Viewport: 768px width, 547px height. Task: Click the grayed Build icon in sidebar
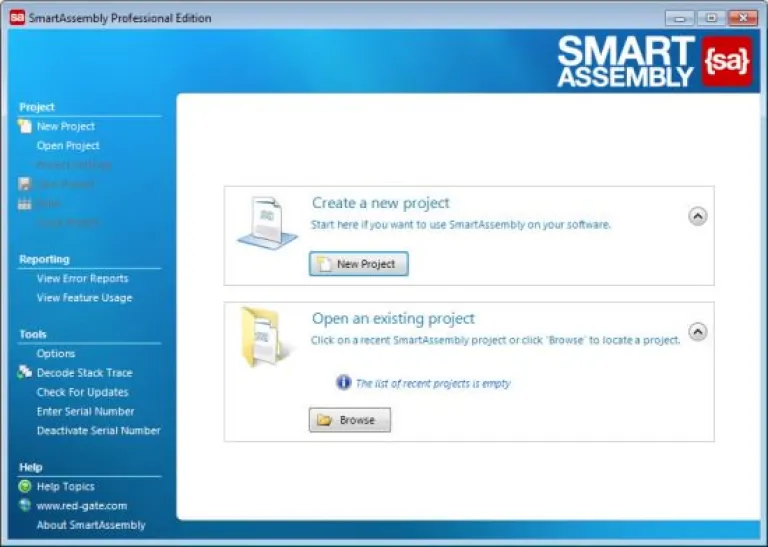click(24, 203)
